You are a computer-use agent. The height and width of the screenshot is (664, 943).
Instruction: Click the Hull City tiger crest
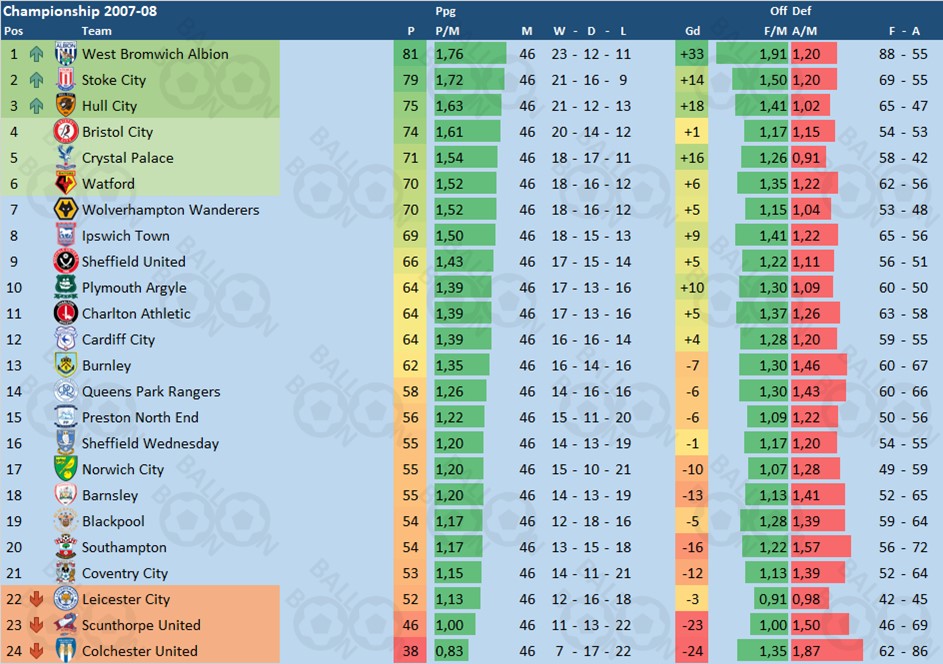[x=65, y=105]
